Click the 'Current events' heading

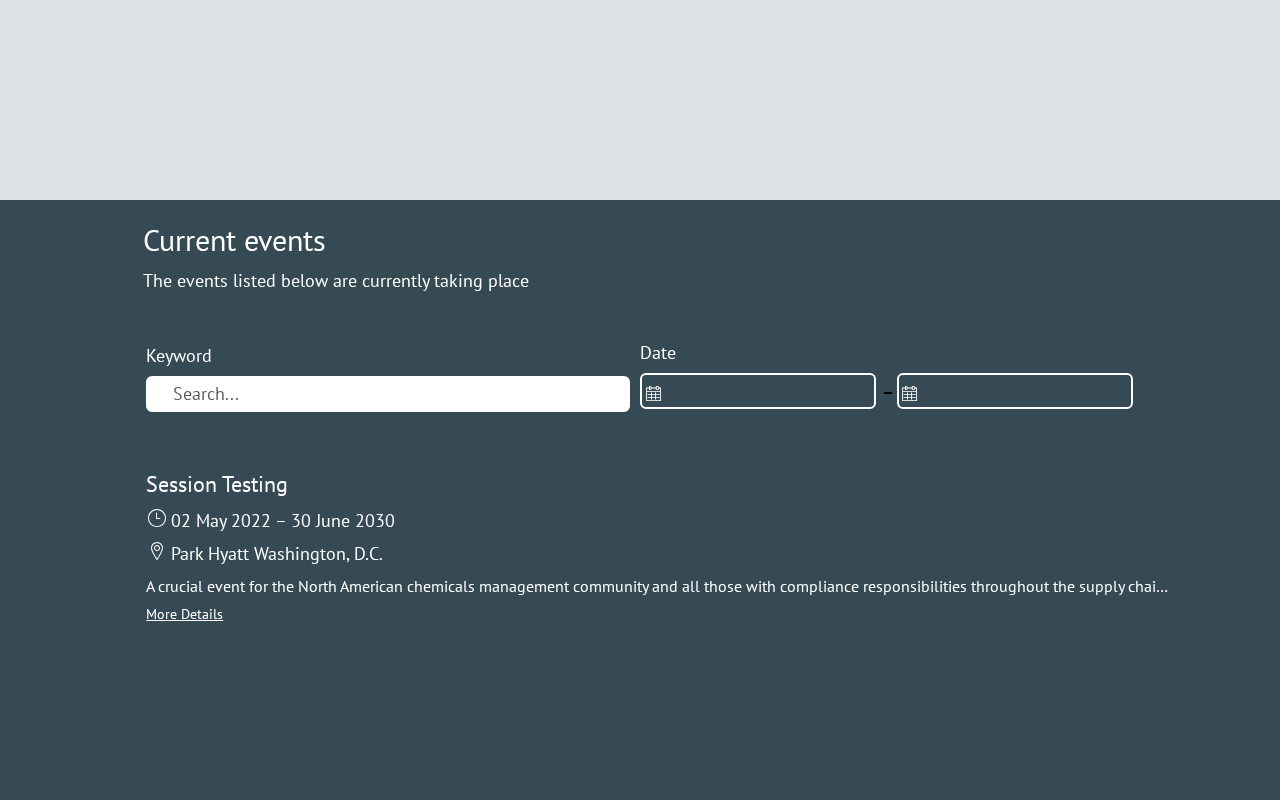(234, 241)
